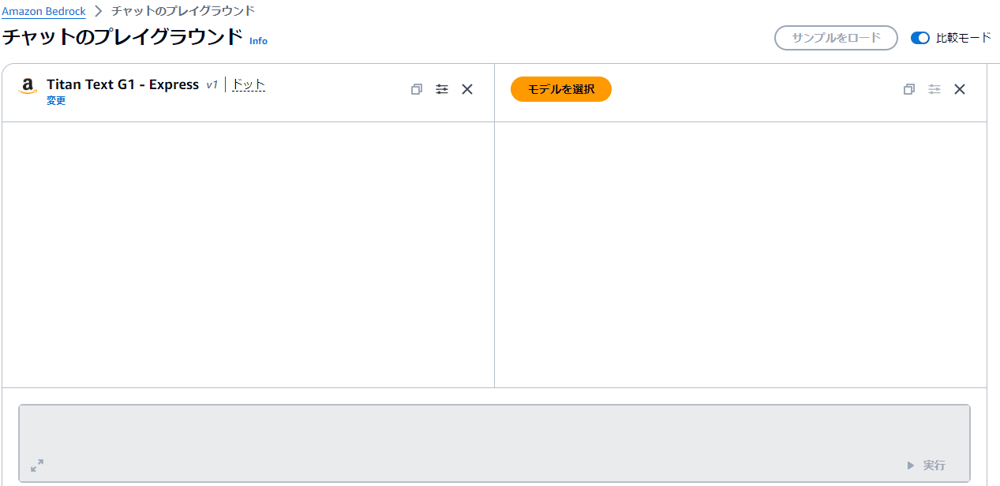Click the 変更 link under the model name
The image size is (1000, 486).
pos(56,101)
